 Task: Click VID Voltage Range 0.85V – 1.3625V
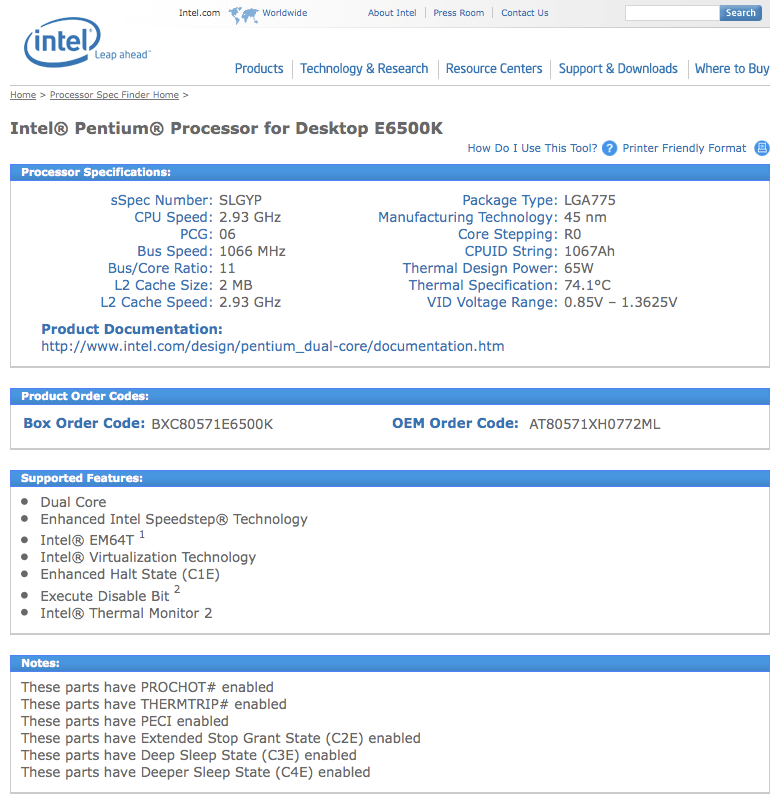coord(620,303)
